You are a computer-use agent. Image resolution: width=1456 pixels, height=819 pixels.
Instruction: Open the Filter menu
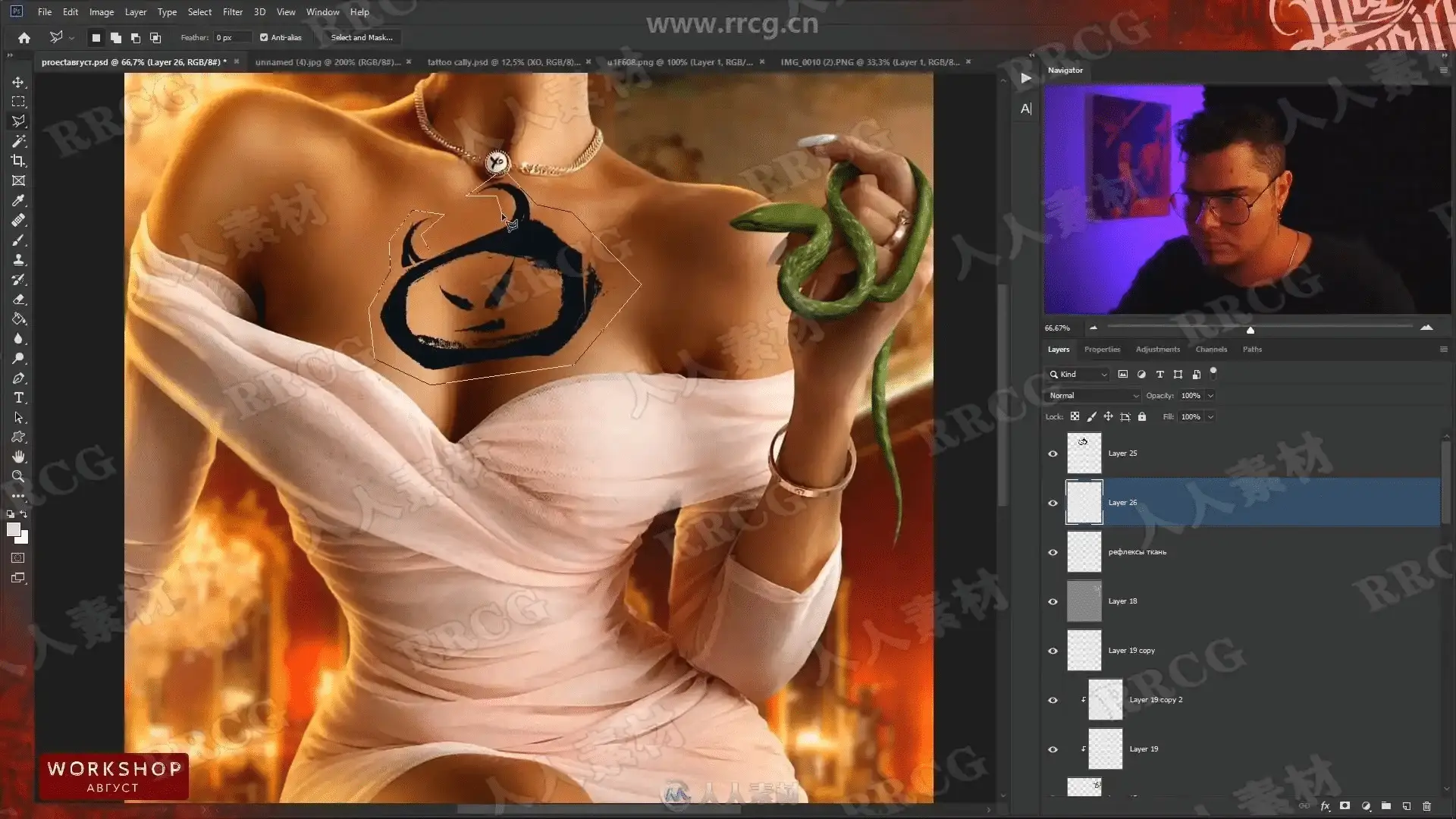pyautogui.click(x=232, y=11)
